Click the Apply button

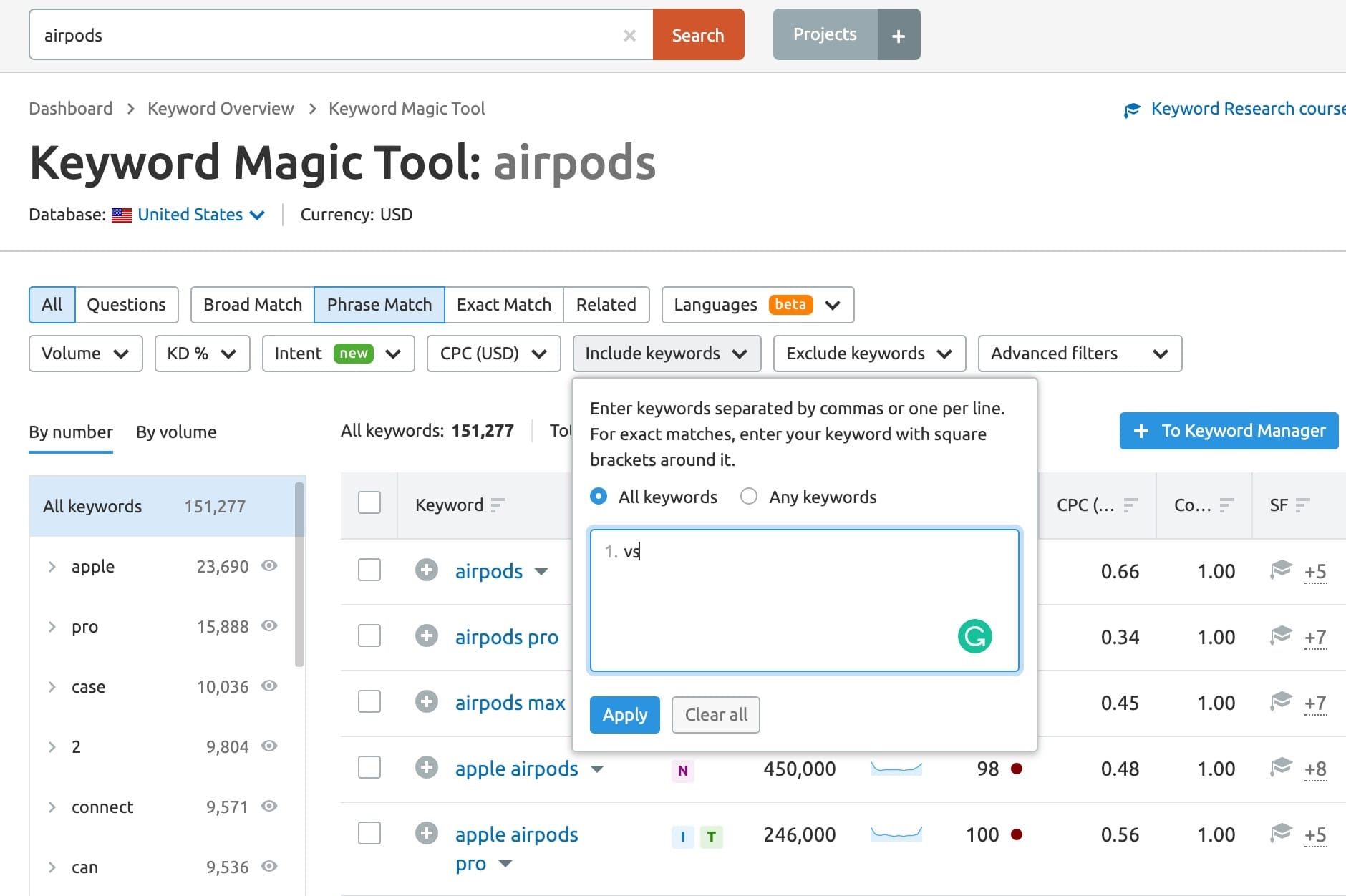(x=625, y=715)
